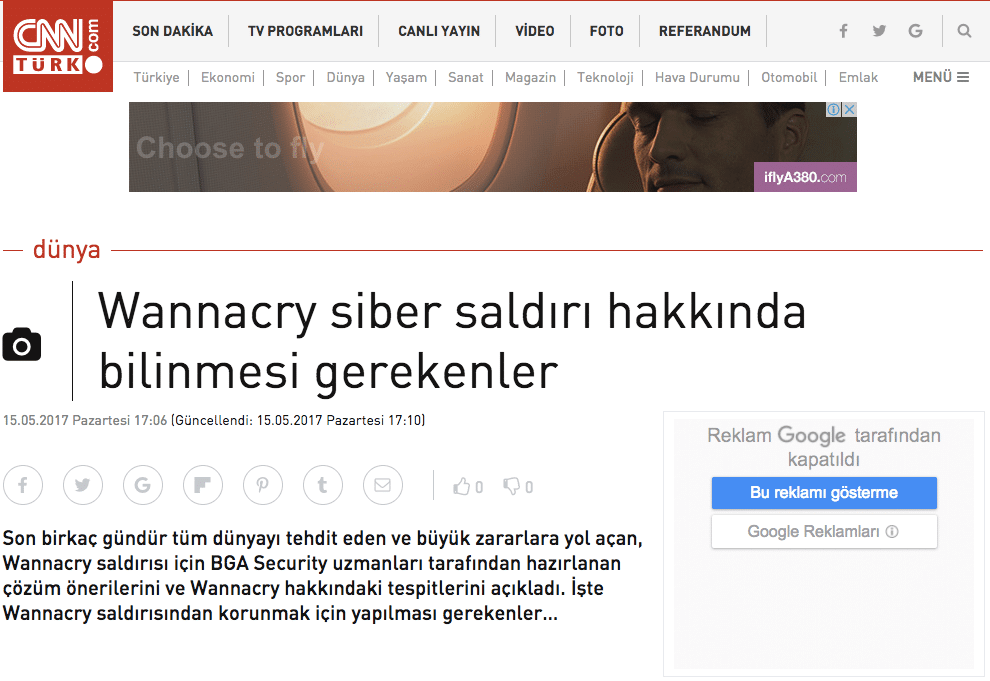Click the Güncellendi update timestamp
This screenshot has height=681, width=990.
tap(298, 420)
